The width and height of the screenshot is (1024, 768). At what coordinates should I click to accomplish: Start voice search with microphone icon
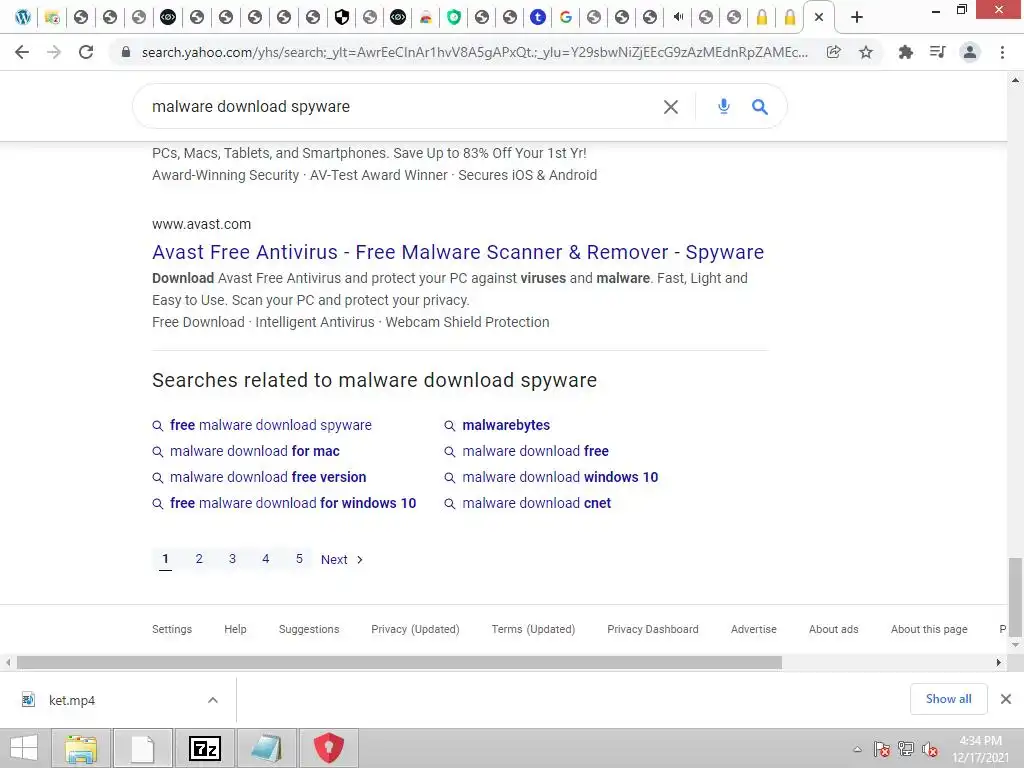724,106
